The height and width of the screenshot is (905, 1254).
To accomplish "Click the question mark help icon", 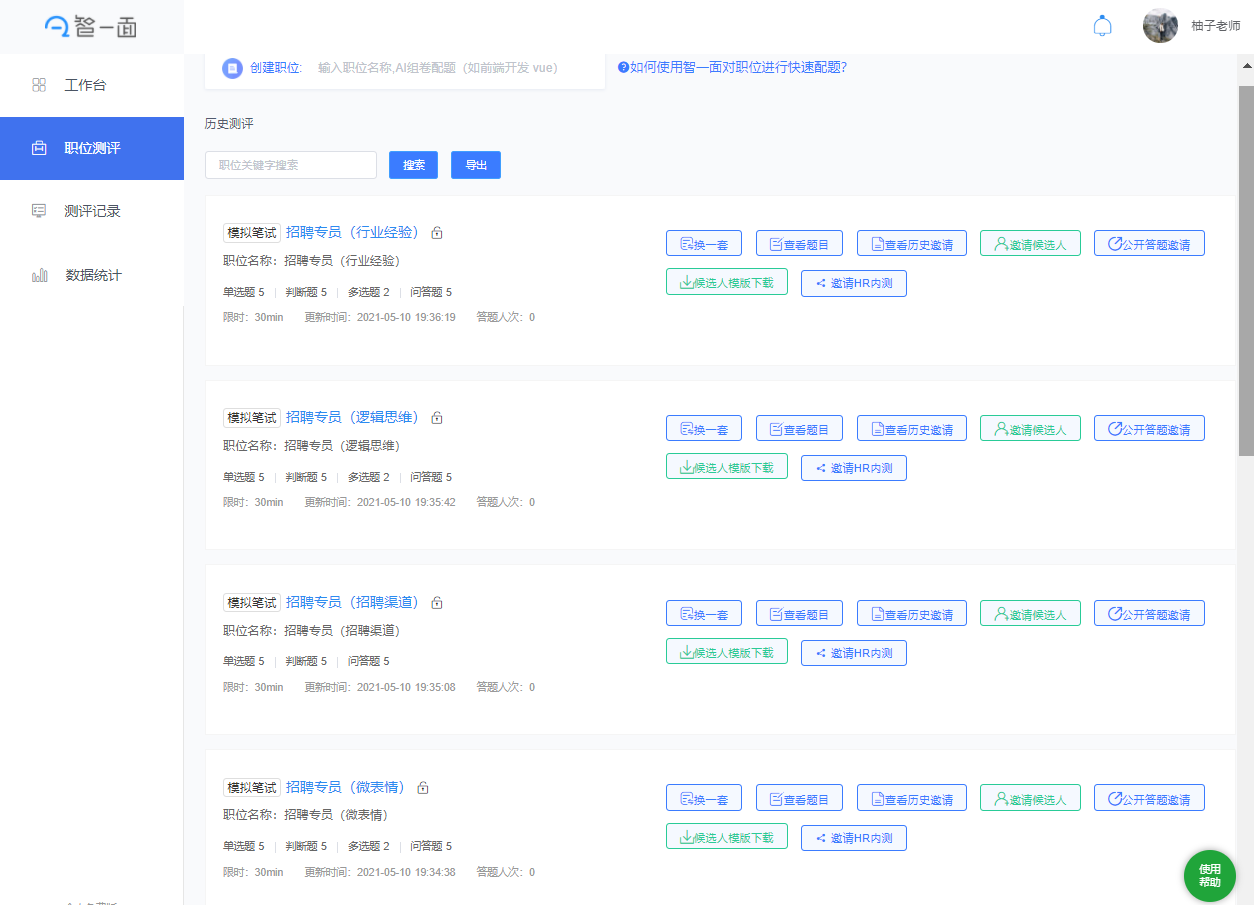I will click(623, 68).
